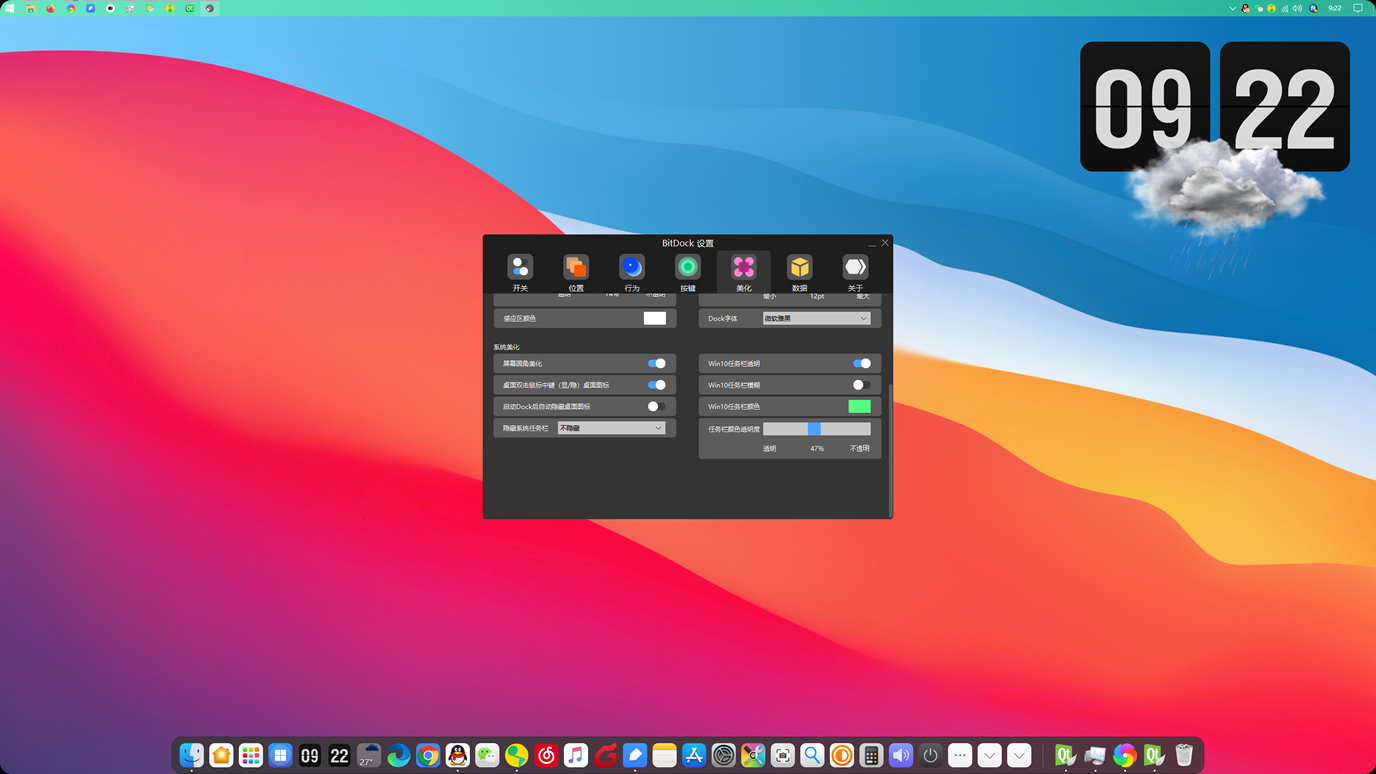Screen dimensions: 1376x774
Task: Open the red bird-shaped app icon in dock
Action: coord(605,755)
